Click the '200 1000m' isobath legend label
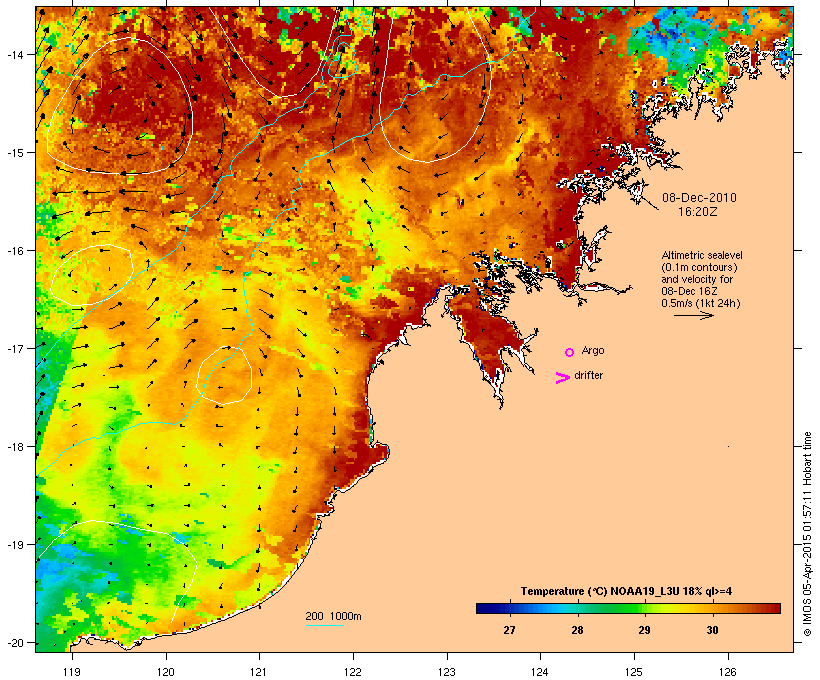 click(333, 616)
